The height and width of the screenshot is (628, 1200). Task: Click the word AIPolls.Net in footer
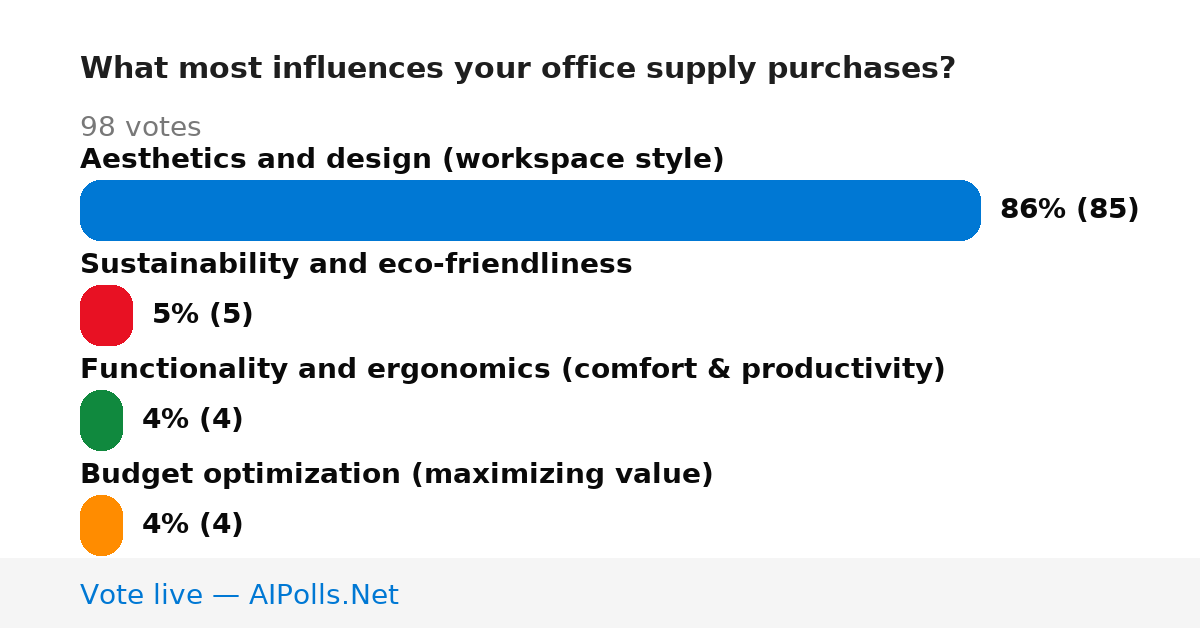click(324, 595)
